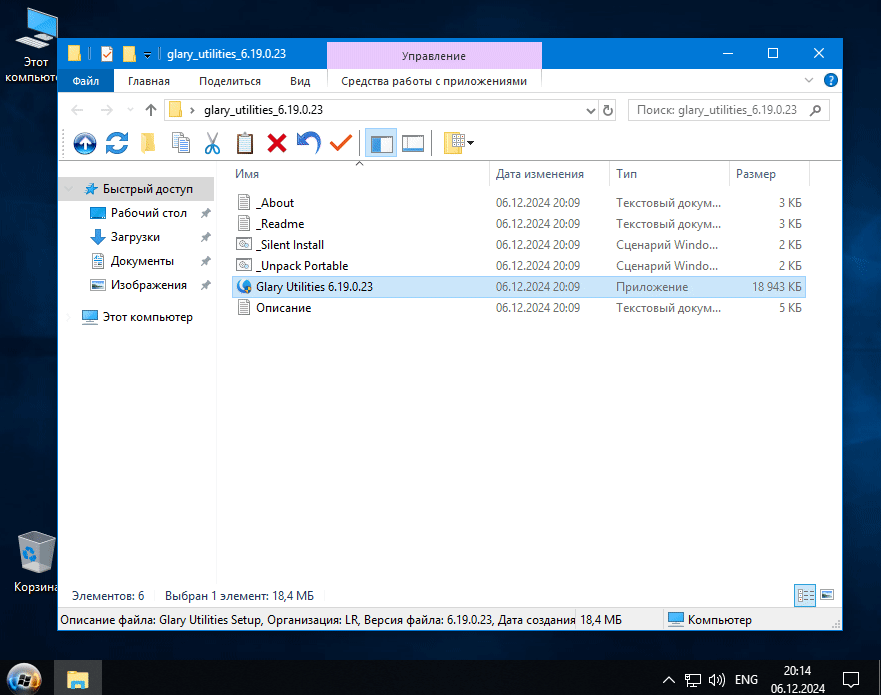Collapse the Быстрый доступ tree node
The image size is (881, 695).
point(69,189)
